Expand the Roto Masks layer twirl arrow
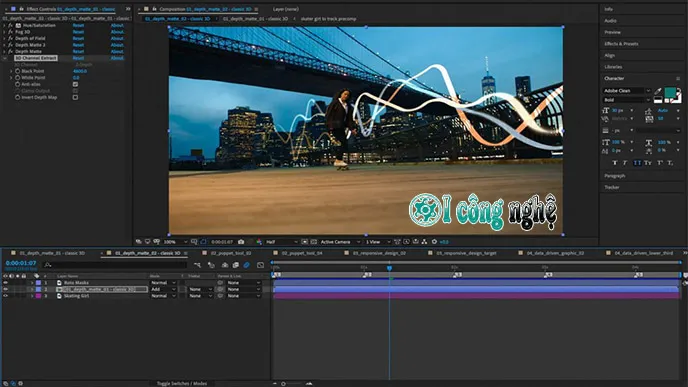The height and width of the screenshot is (387, 688). (32, 283)
